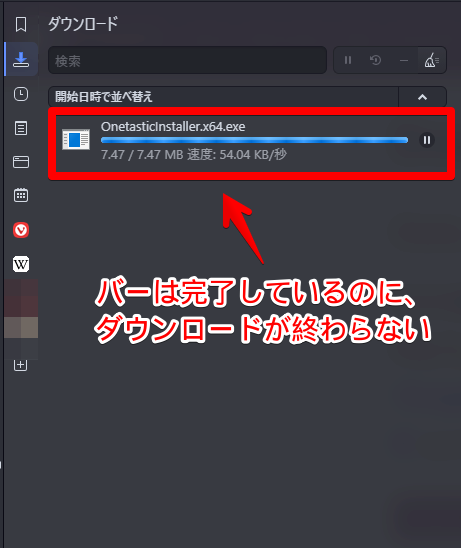Open the History panel clock icon
The width and height of the screenshot is (461, 548).
pos(21,94)
